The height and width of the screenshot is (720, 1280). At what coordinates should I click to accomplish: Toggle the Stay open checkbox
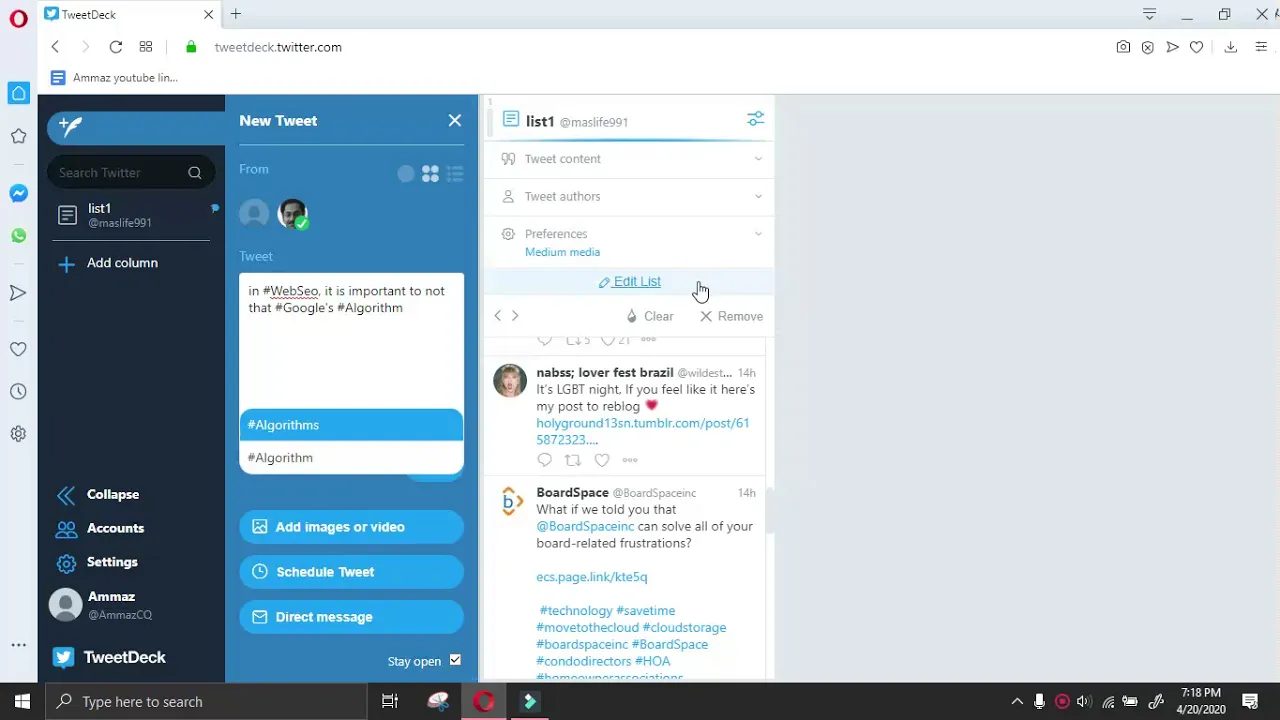[x=455, y=660]
